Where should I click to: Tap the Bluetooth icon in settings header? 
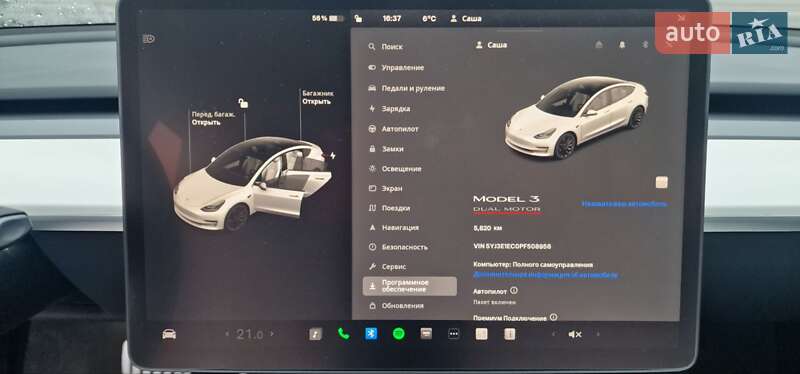645,45
